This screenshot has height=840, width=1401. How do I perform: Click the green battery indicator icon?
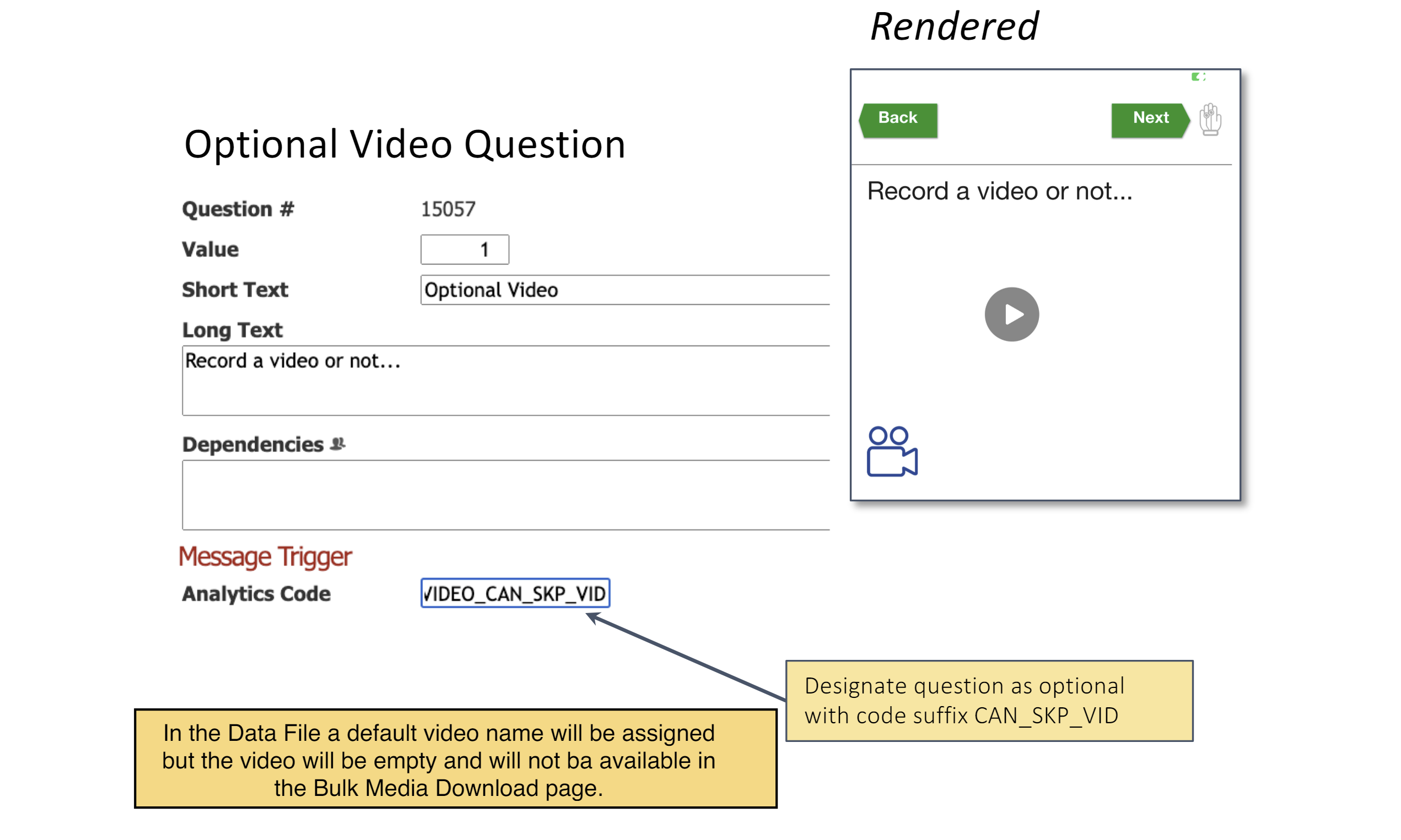click(1198, 77)
